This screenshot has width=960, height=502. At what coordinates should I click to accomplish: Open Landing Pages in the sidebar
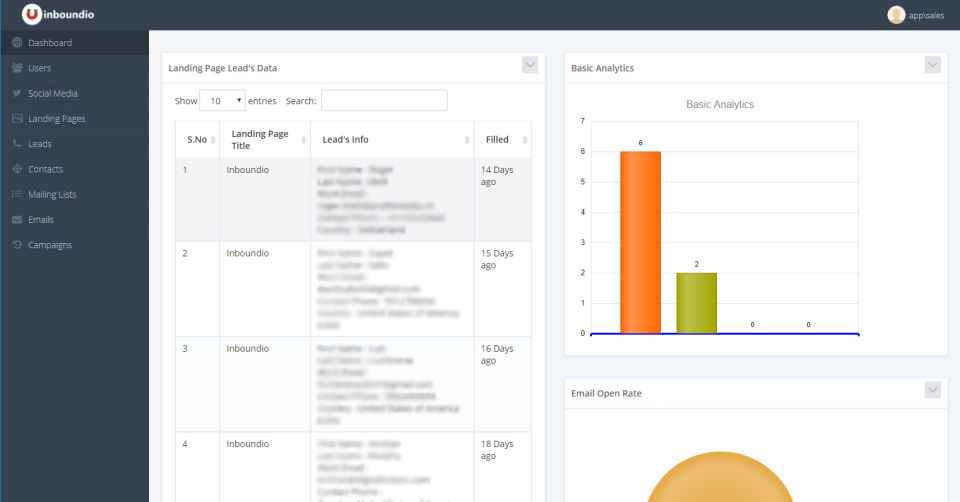(x=75, y=118)
